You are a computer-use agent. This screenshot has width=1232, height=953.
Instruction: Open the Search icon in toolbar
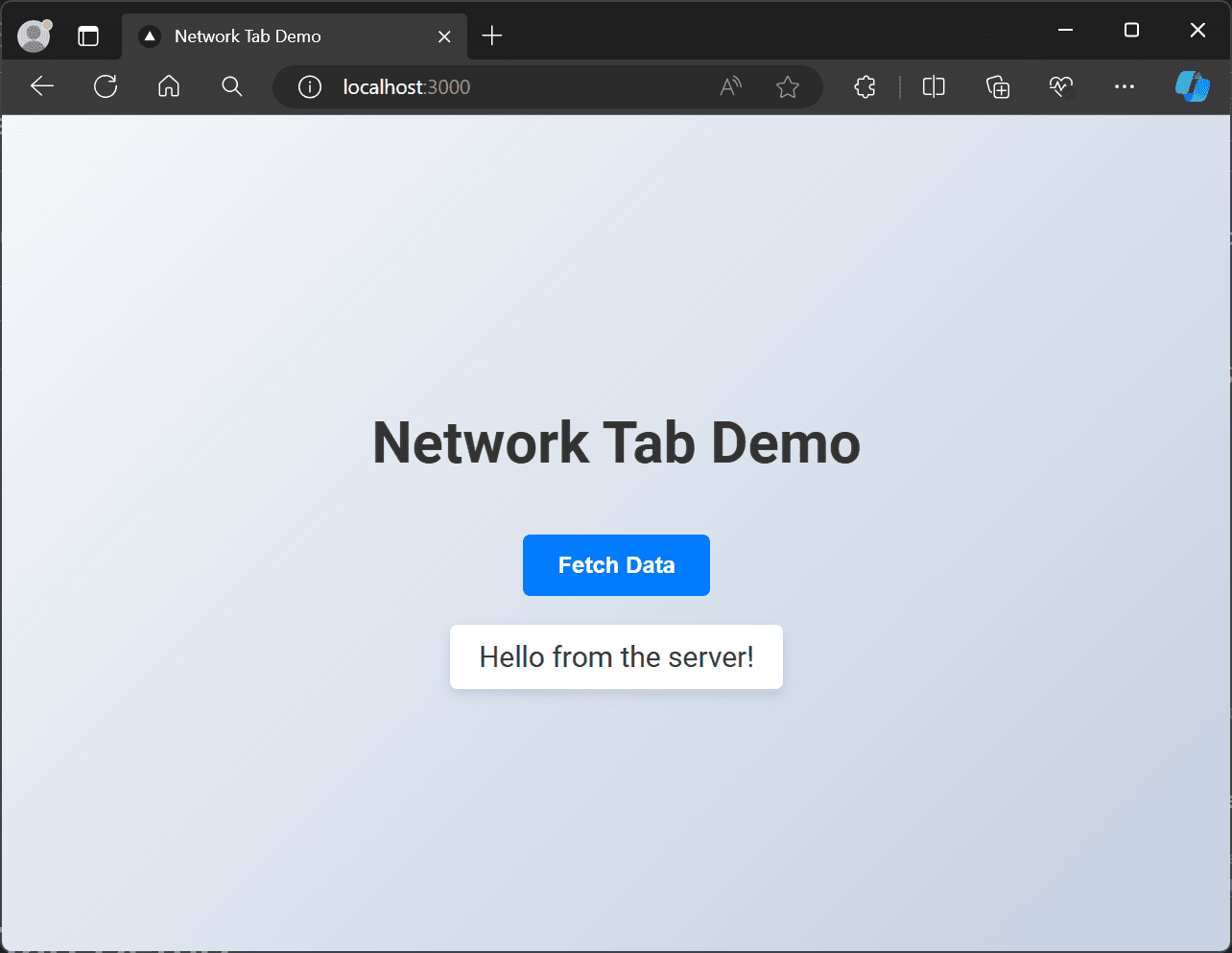(231, 86)
